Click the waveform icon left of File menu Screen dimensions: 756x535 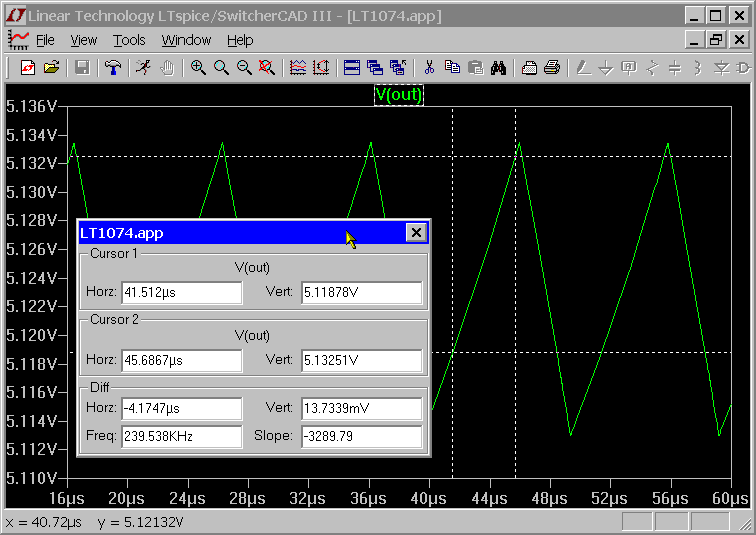pos(18,40)
